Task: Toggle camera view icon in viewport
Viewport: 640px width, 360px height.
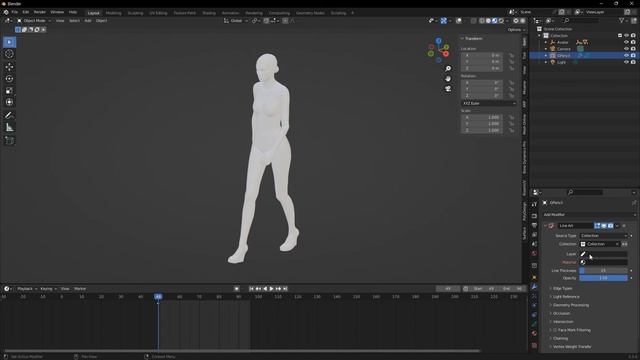Action: point(448,89)
